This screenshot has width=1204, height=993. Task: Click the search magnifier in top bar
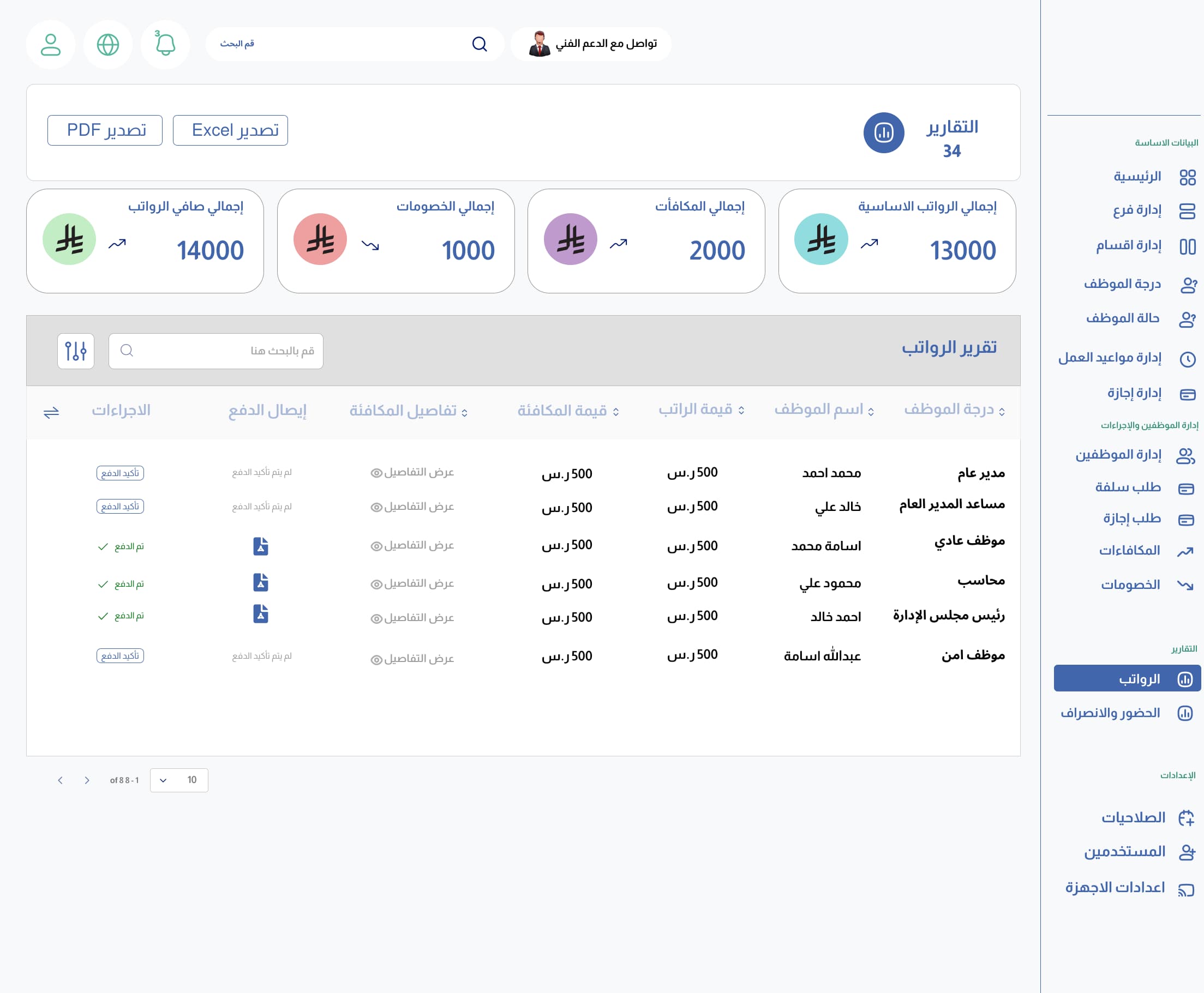[480, 44]
